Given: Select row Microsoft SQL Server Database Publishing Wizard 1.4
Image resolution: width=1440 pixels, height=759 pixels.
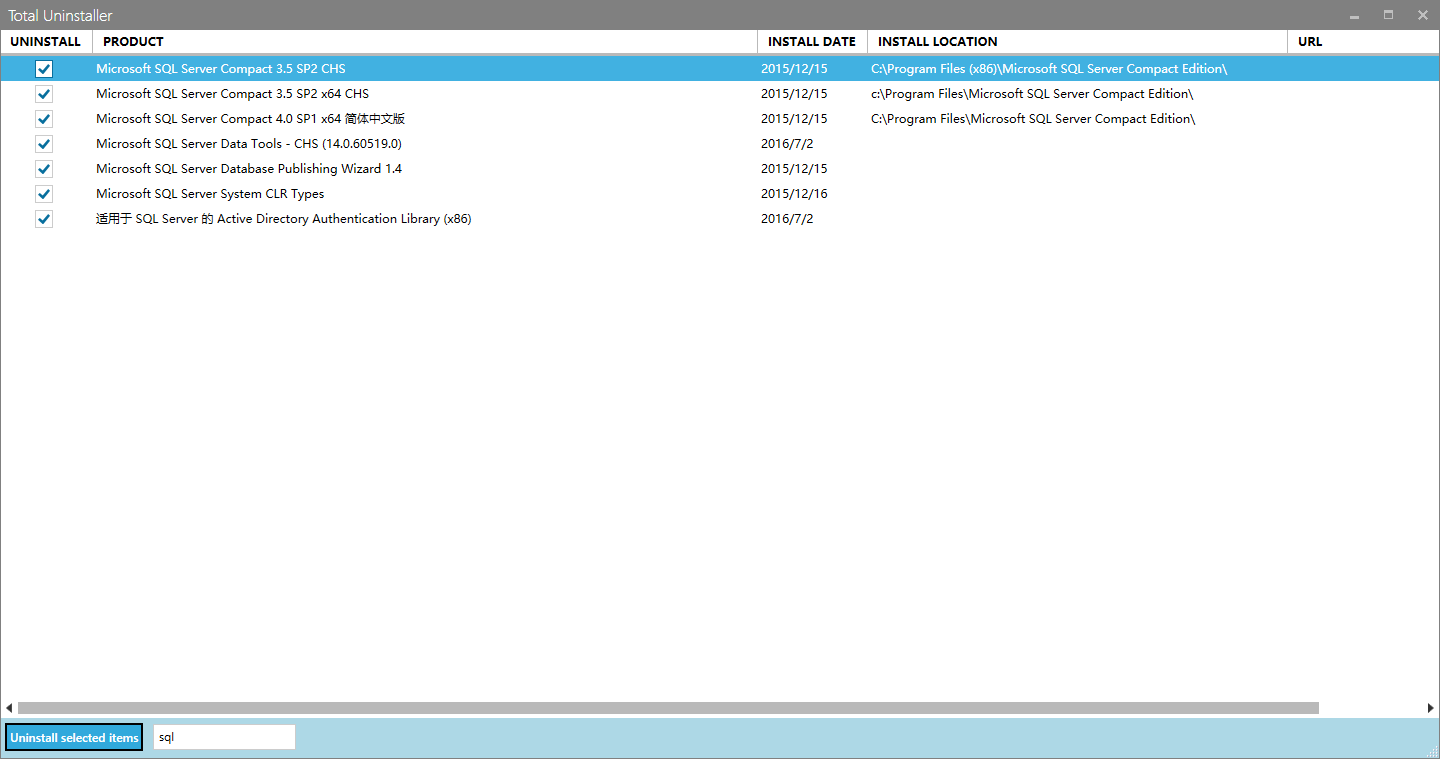Looking at the screenshot, I should point(720,169).
